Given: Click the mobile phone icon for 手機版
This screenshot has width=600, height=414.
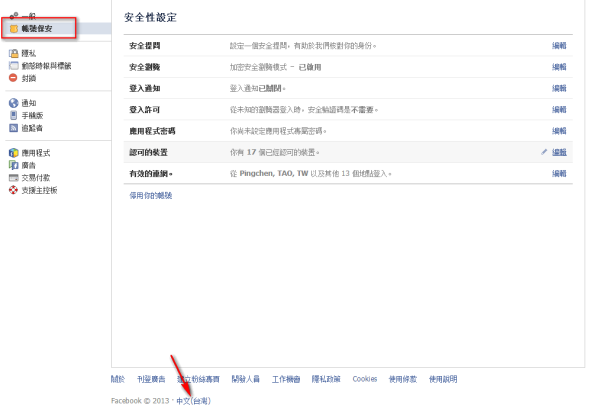Looking at the screenshot, I should 14,115.
